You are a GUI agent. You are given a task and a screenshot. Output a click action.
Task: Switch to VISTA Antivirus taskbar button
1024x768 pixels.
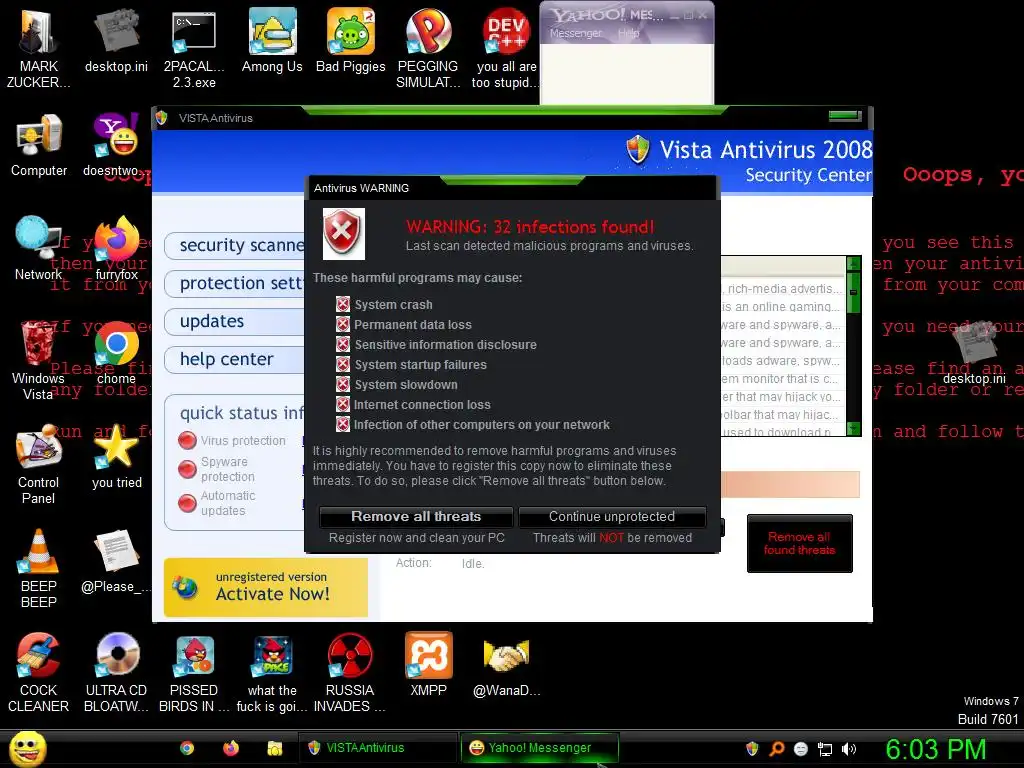(x=377, y=748)
